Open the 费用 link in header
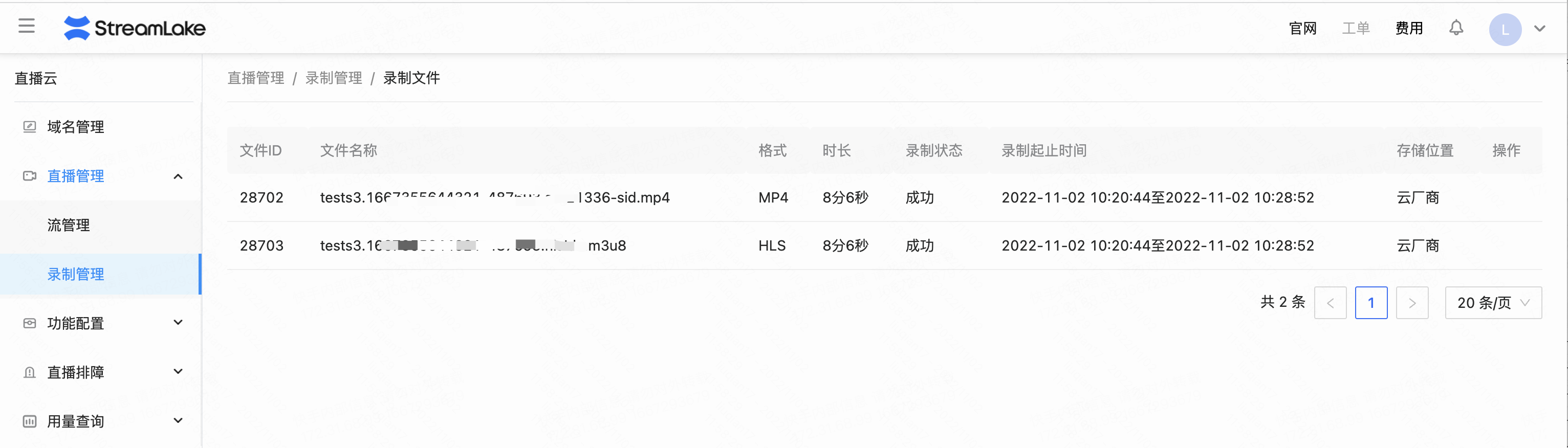Viewport: 1568px width, 448px height. point(1408,29)
